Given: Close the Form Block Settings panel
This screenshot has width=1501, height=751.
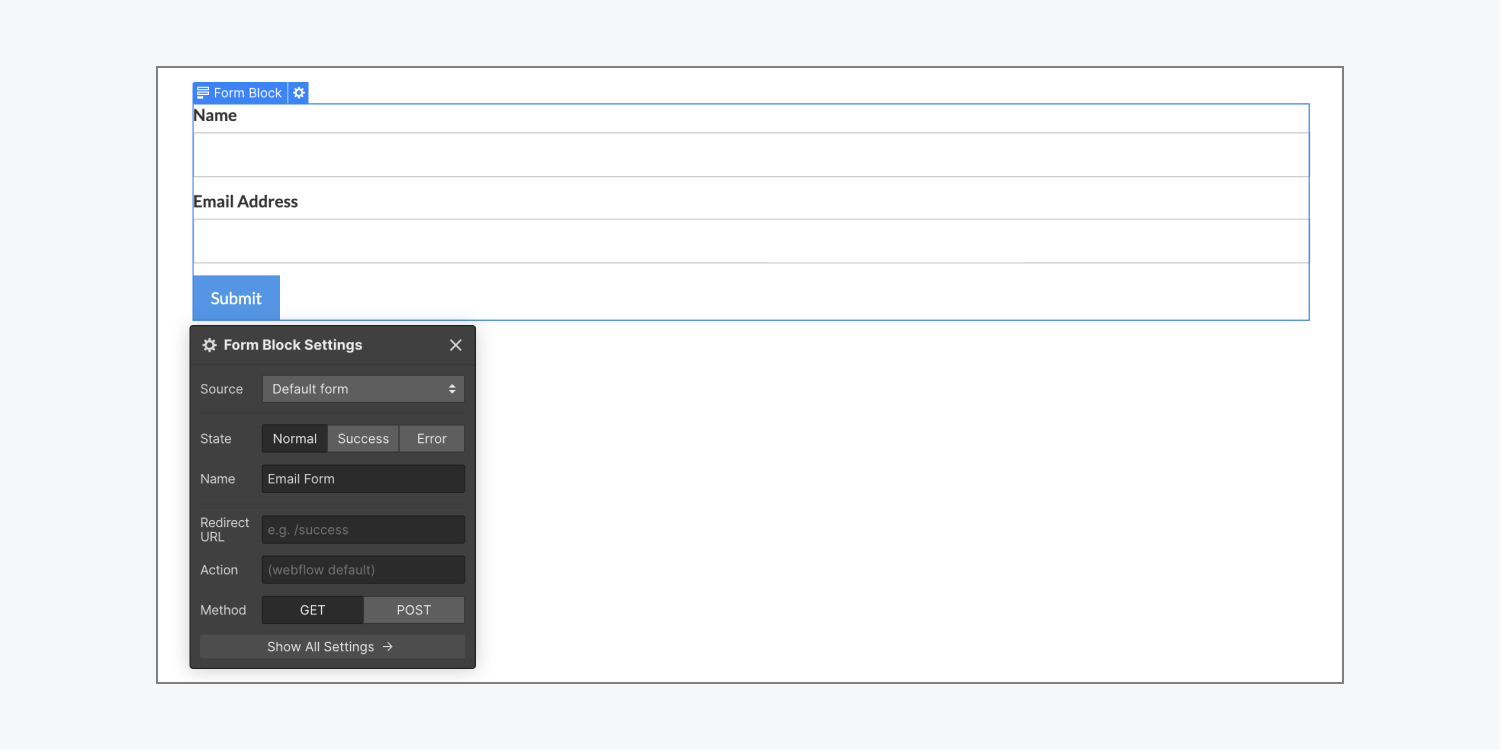Looking at the screenshot, I should pyautogui.click(x=456, y=344).
